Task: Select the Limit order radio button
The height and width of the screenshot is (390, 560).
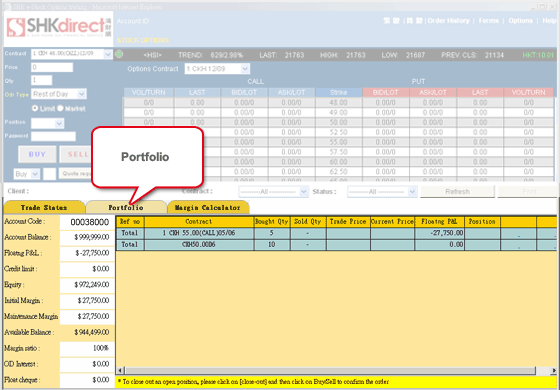Action: [x=35, y=108]
